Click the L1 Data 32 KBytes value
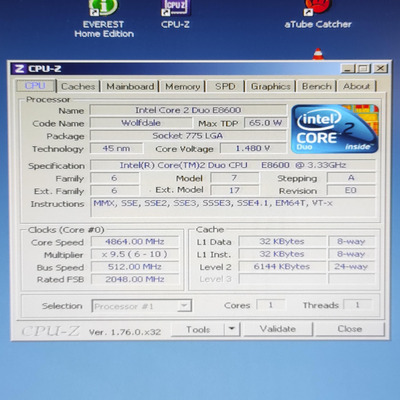Image resolution: width=400 pixels, height=400 pixels. point(282,241)
